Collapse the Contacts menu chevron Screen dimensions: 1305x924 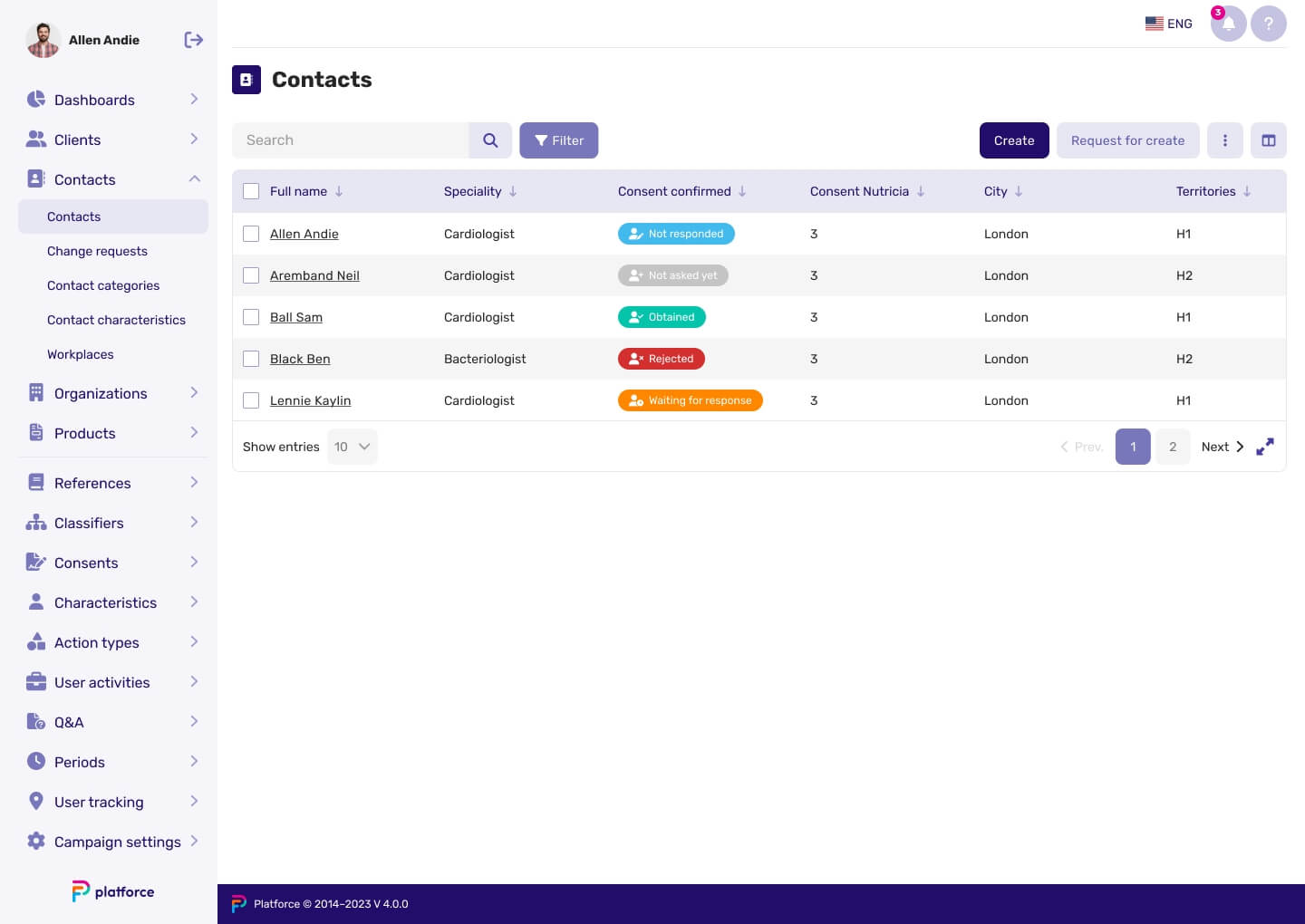(194, 179)
